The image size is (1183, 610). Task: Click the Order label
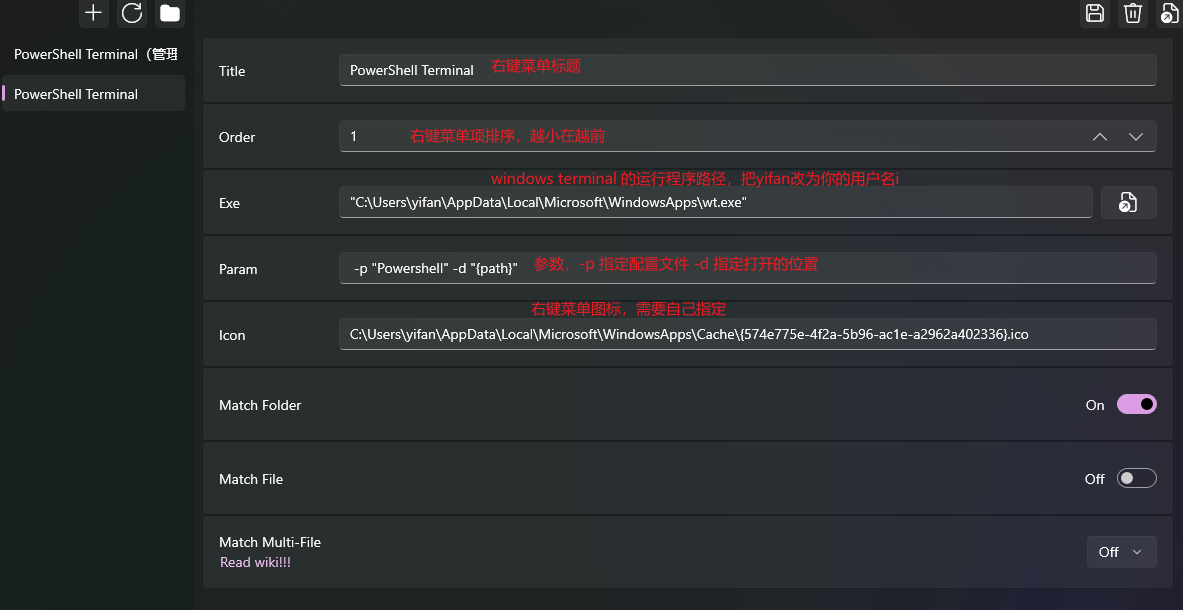pos(237,137)
